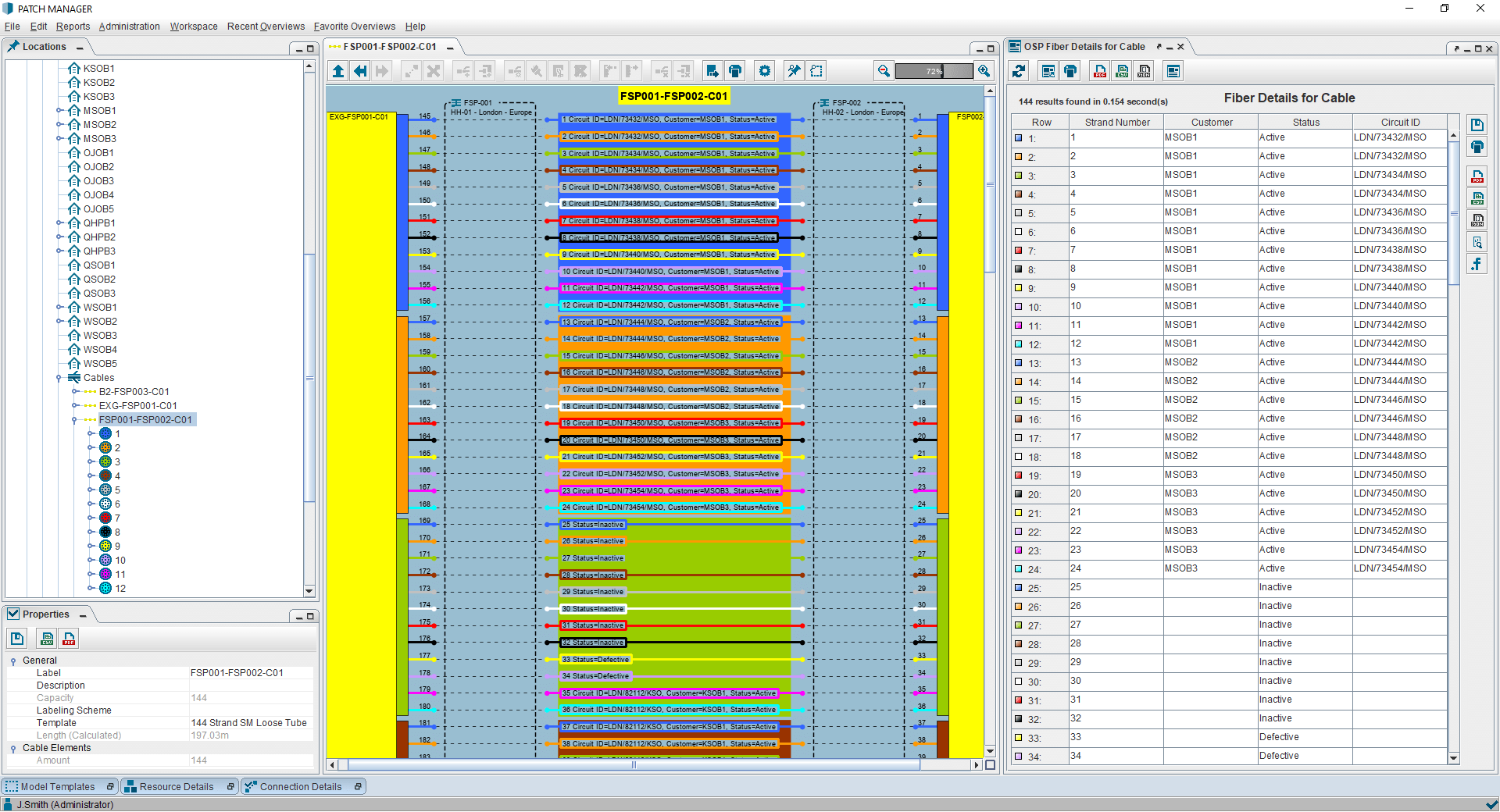The image size is (1500, 812).
Task: Click the zoom out magnifier on diagram toolbar
Action: coord(884,71)
